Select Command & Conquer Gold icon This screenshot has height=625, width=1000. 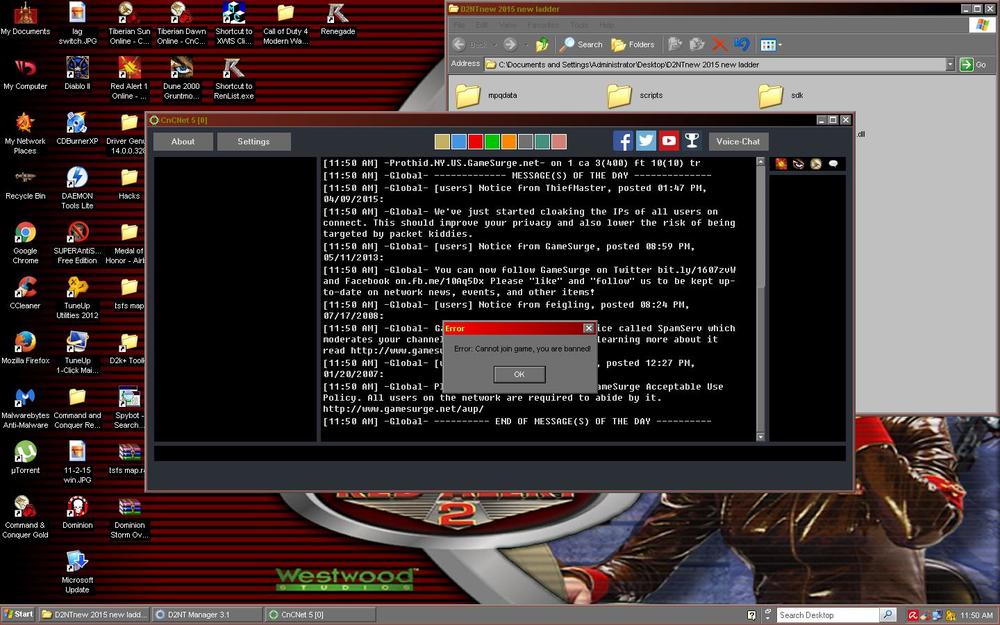pos(25,517)
